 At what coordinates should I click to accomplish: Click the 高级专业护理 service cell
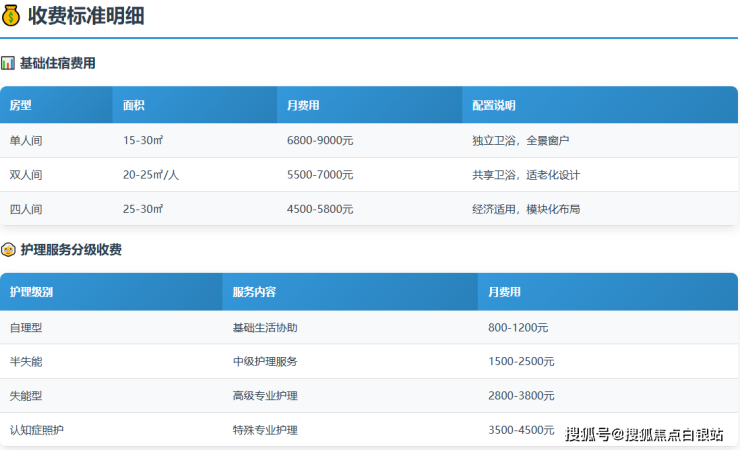pos(265,396)
